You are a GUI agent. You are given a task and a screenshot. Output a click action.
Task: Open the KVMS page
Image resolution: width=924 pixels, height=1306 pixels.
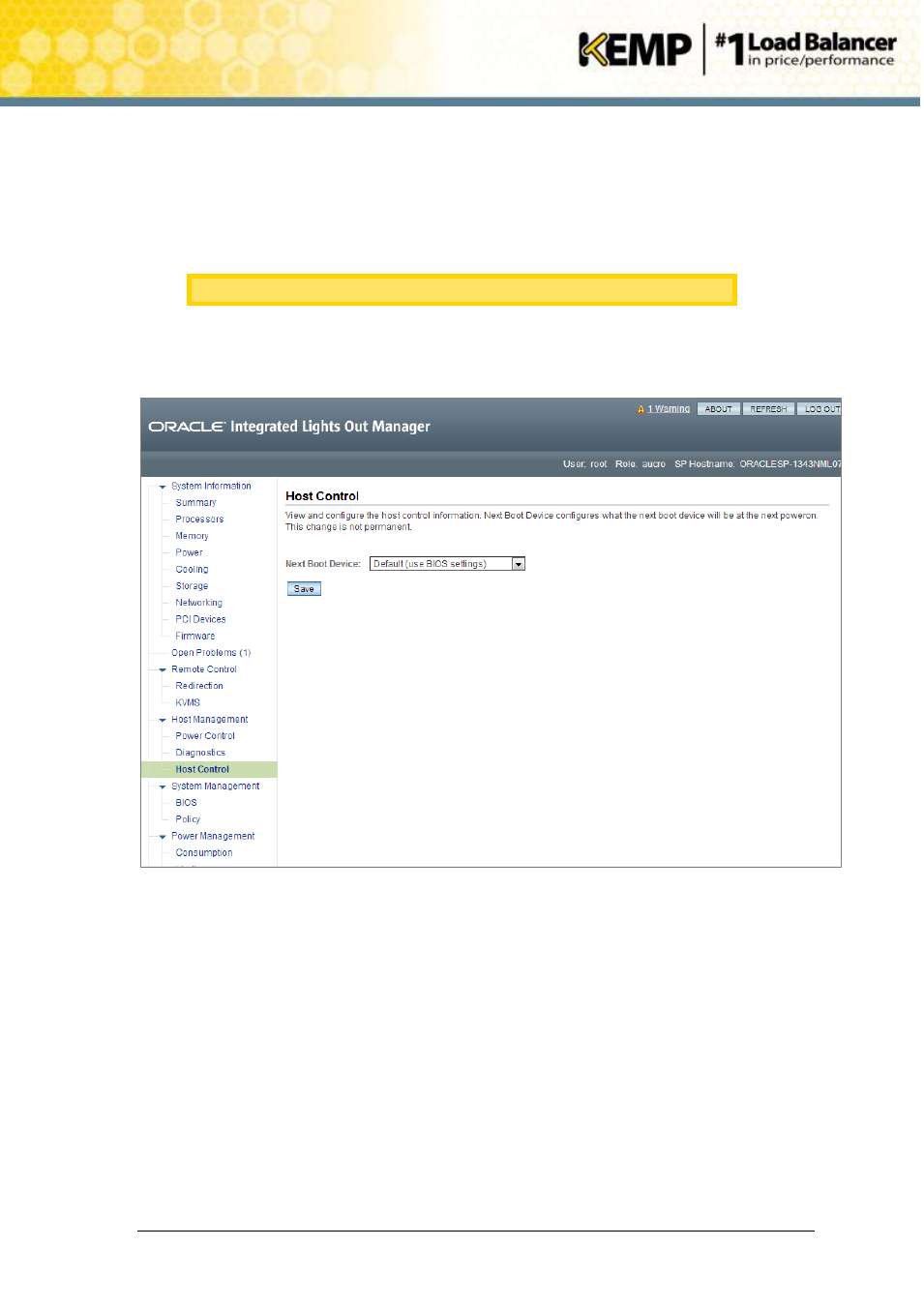click(x=188, y=703)
